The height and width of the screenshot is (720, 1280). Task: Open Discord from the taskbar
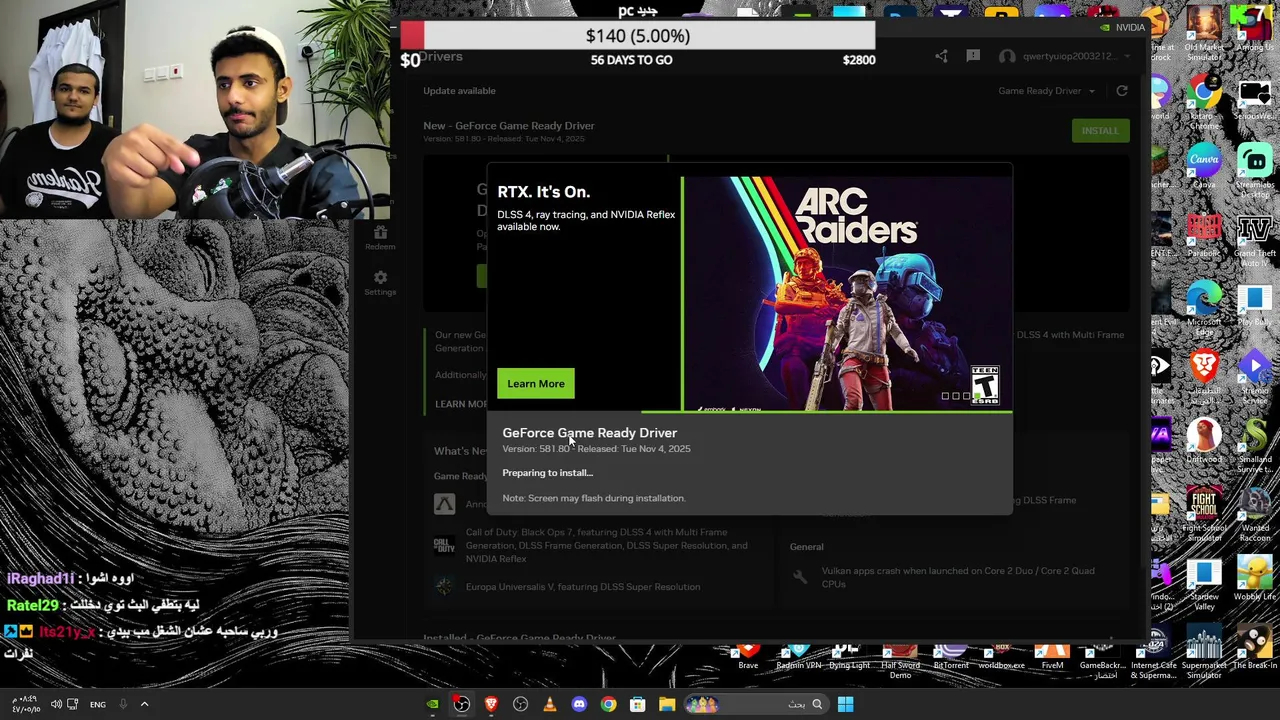click(579, 704)
